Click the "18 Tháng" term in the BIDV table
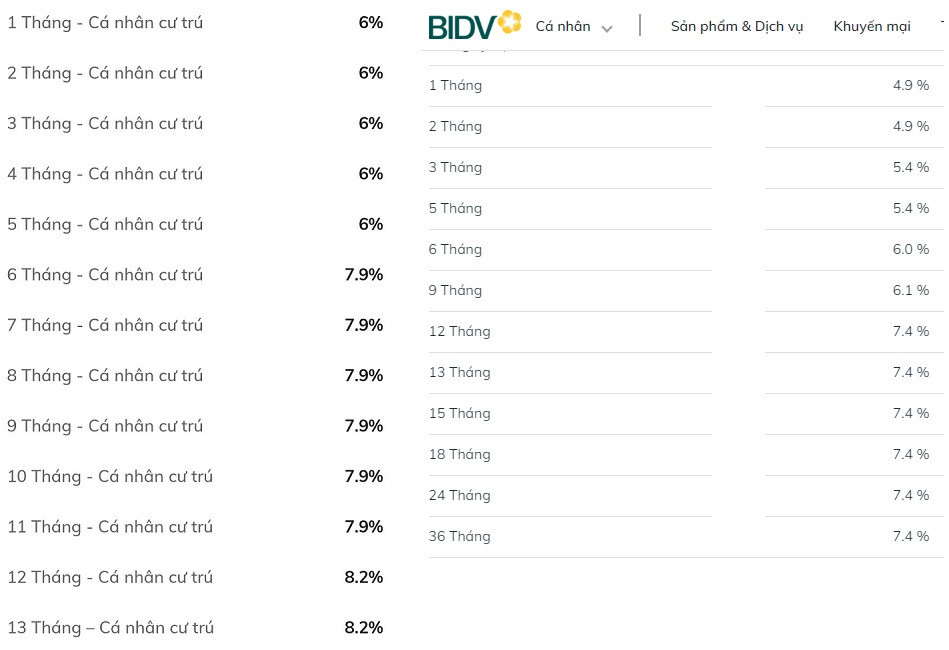Image resolution: width=949 pixels, height=650 pixels. 459,455
